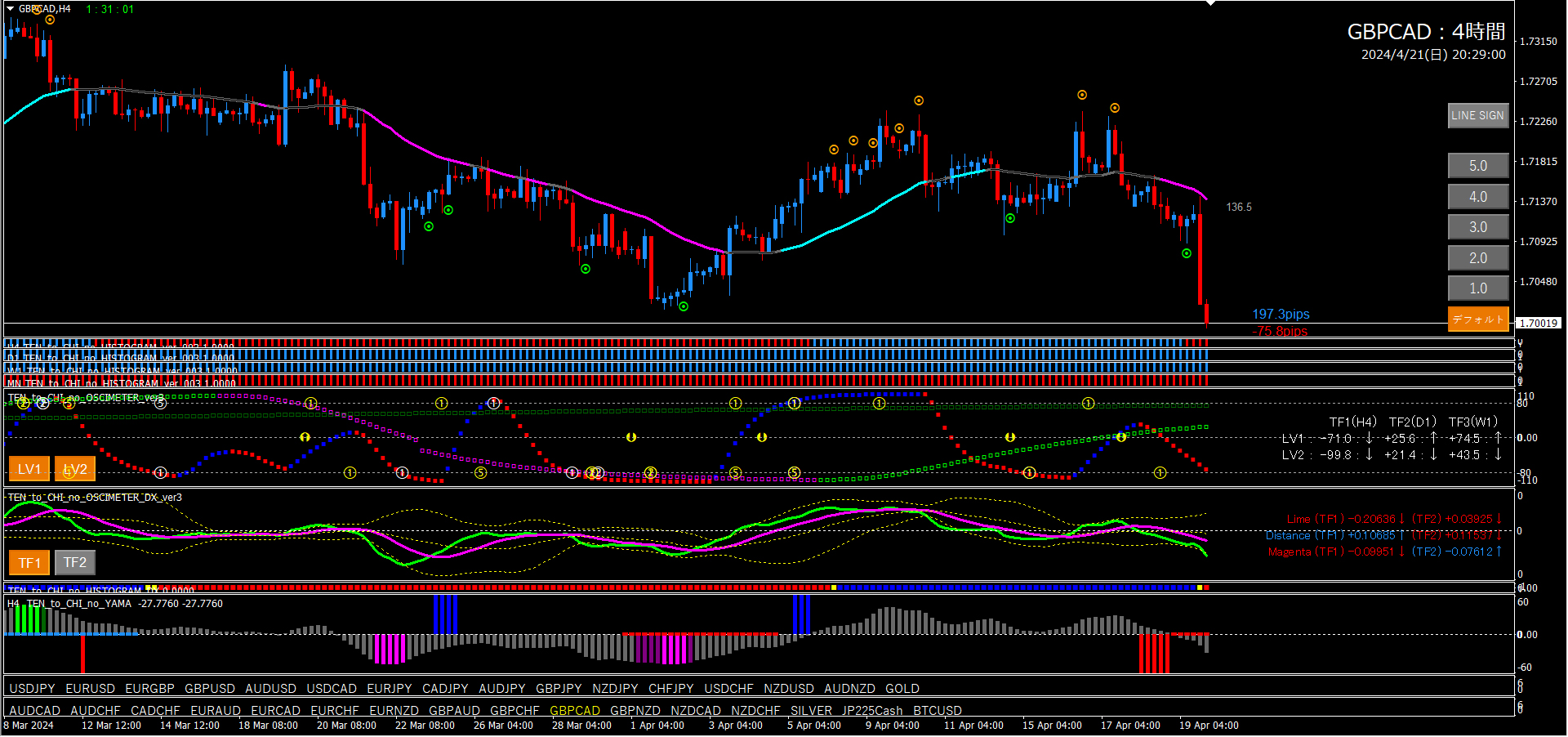Open the chart menu arrow beside GBPCAD,H4
Screen dimensions: 1568x737
tap(11, 9)
